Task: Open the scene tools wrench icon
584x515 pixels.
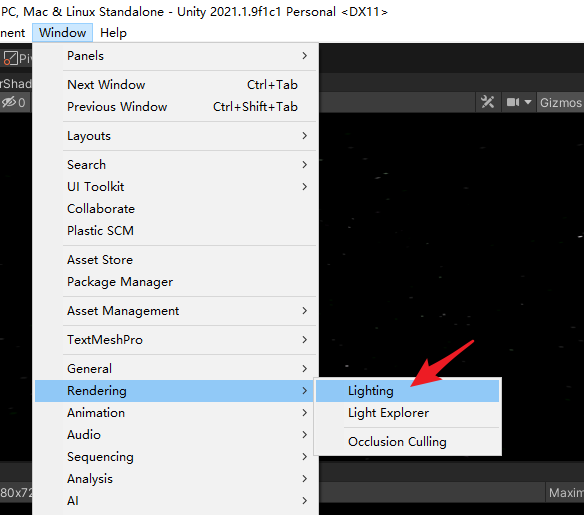Action: point(488,102)
